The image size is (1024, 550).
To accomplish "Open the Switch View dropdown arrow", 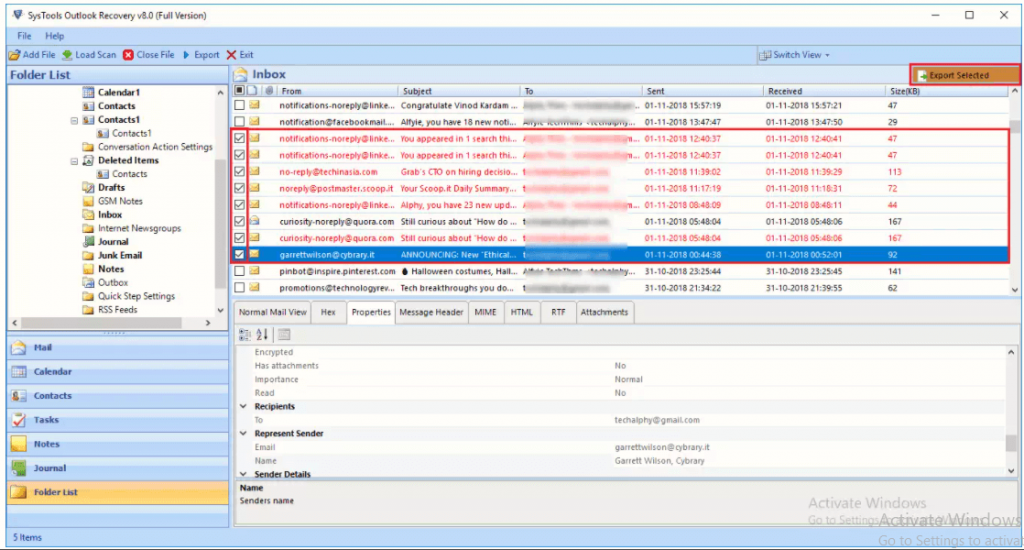I will coord(827,56).
